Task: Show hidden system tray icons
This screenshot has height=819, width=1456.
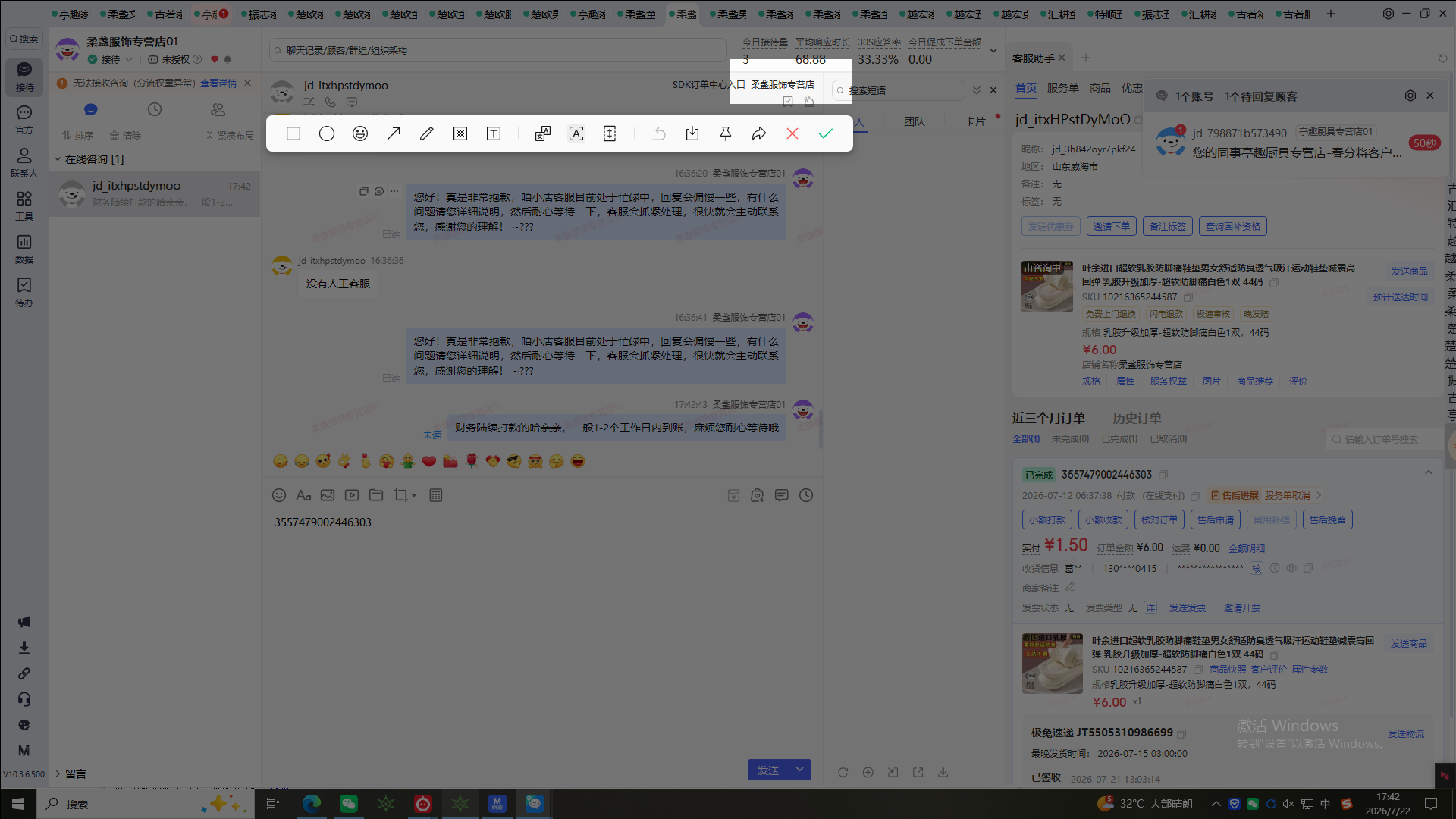Action: [1216, 804]
